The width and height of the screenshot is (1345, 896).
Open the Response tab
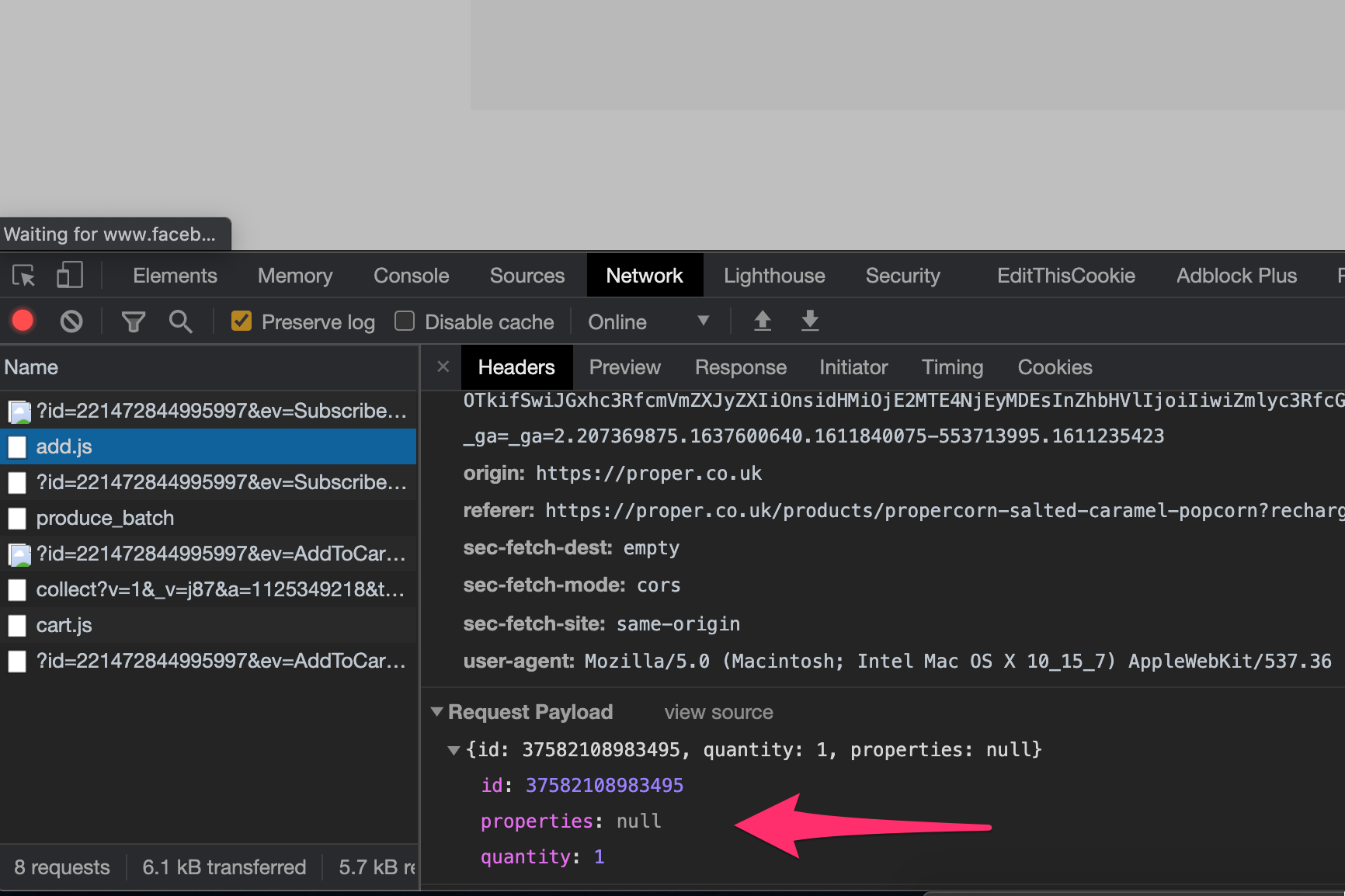[740, 367]
